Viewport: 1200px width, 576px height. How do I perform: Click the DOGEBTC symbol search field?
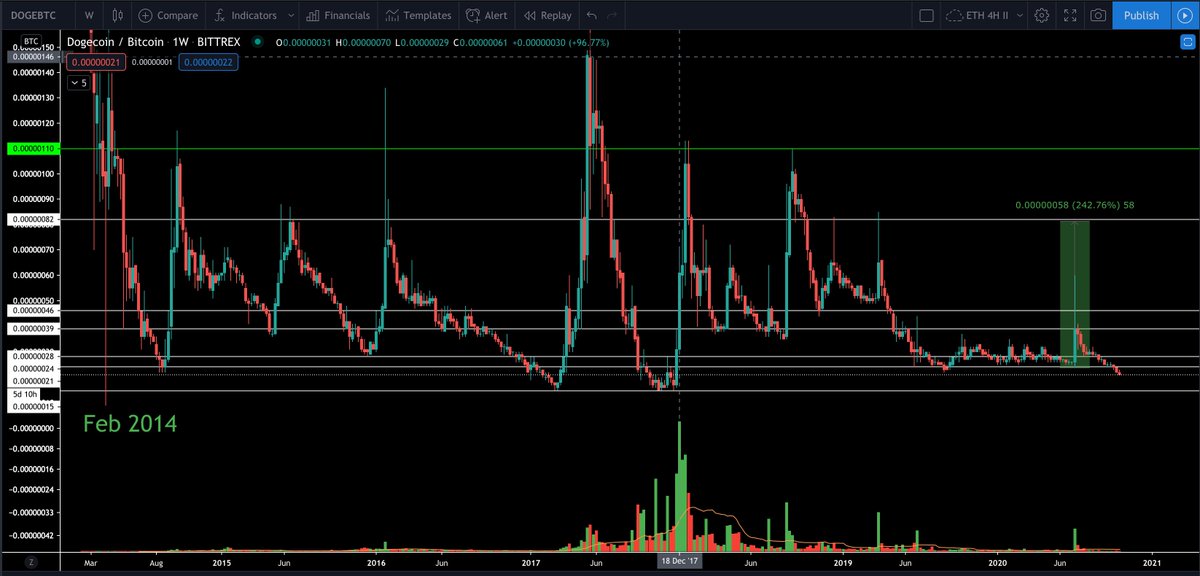click(38, 15)
